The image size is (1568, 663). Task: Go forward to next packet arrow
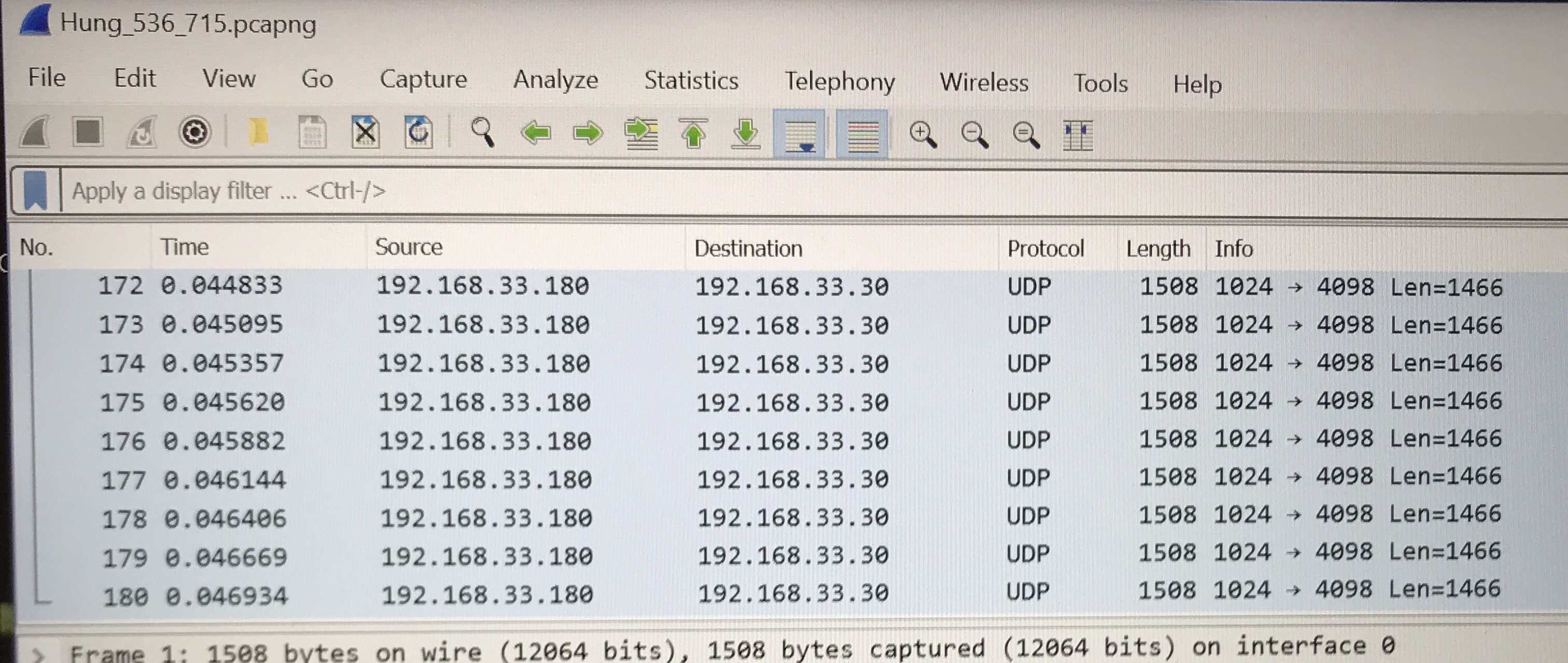[588, 133]
